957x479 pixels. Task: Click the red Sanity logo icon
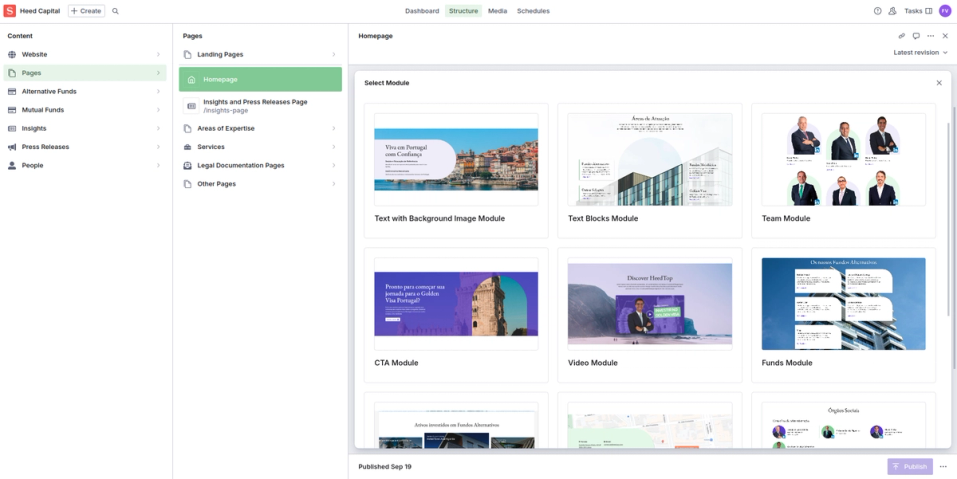[10, 11]
